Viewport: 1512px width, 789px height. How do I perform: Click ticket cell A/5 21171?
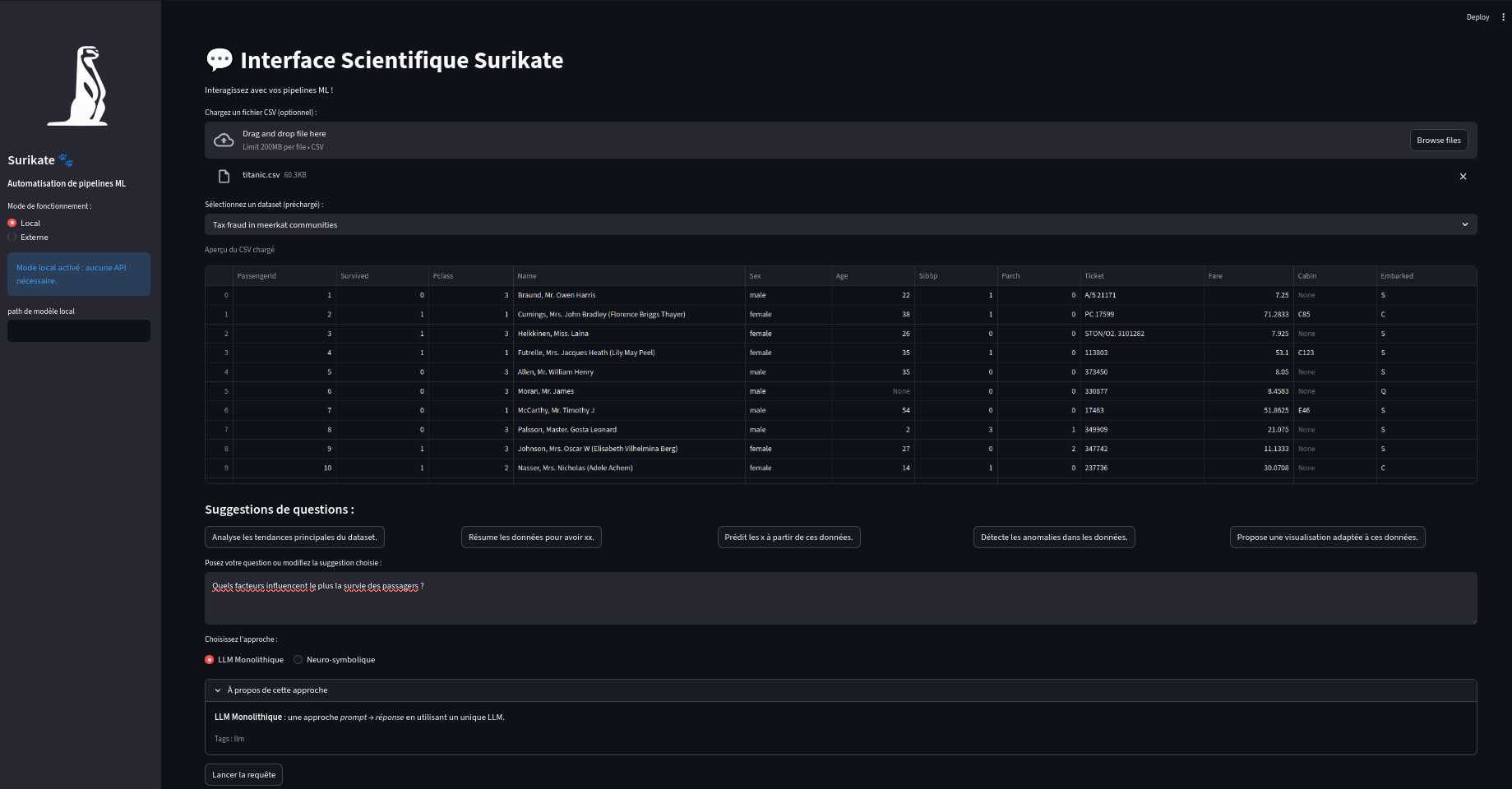[1142, 295]
